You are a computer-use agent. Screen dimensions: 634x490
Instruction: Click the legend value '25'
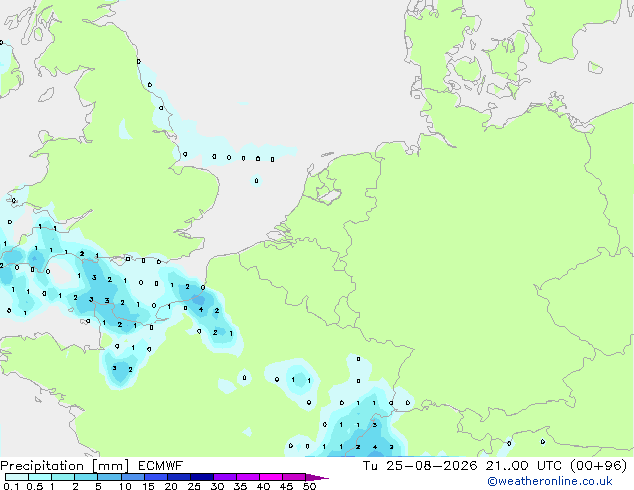point(194,486)
